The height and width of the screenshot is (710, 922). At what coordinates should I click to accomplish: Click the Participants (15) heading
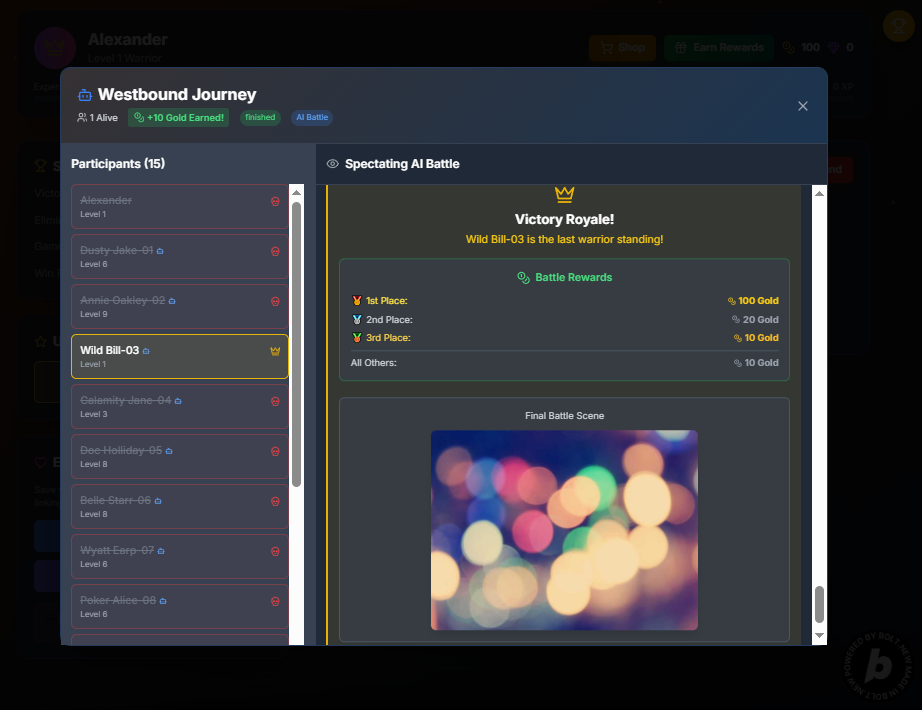[x=118, y=164]
